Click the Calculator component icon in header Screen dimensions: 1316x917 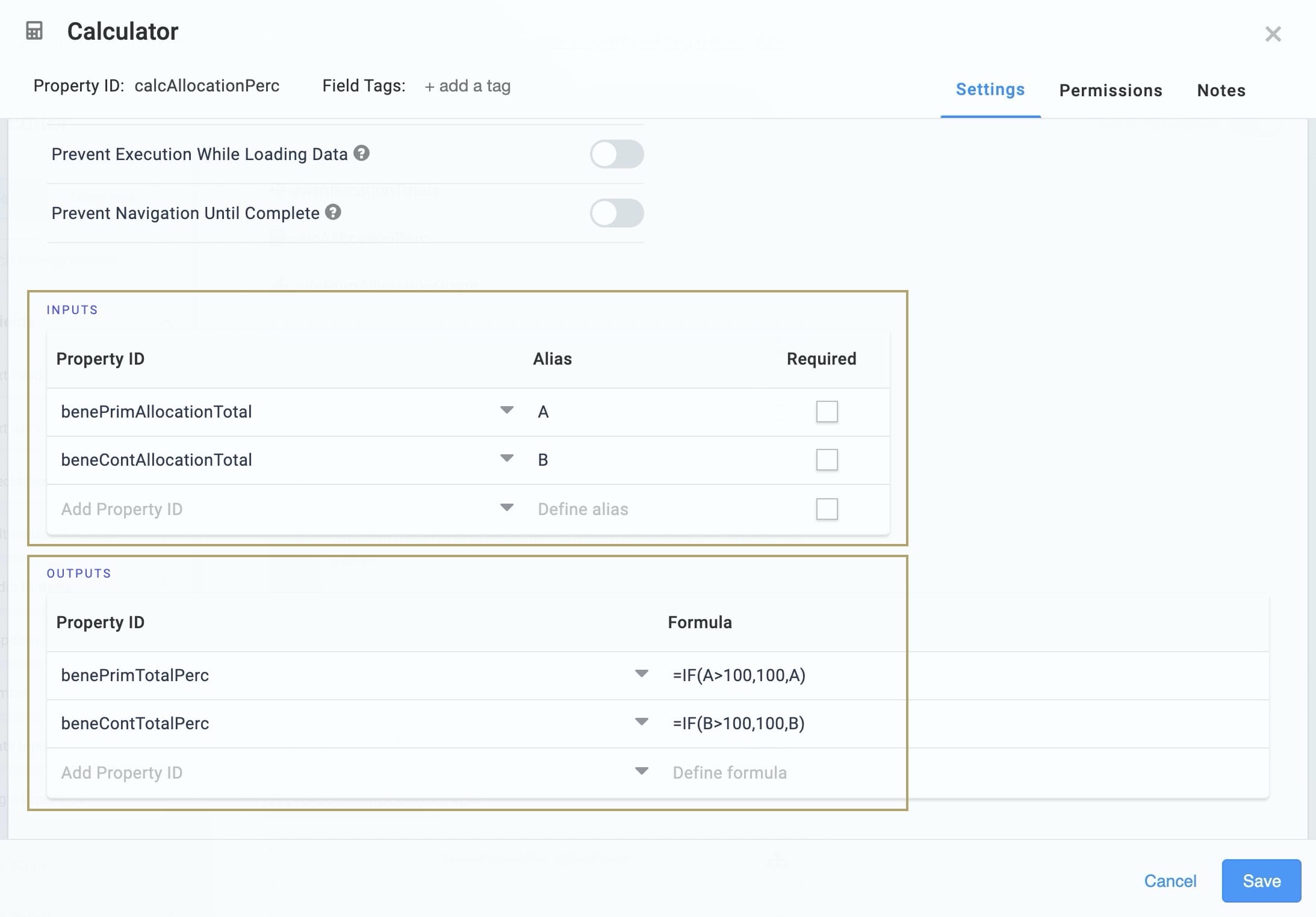pyautogui.click(x=34, y=31)
